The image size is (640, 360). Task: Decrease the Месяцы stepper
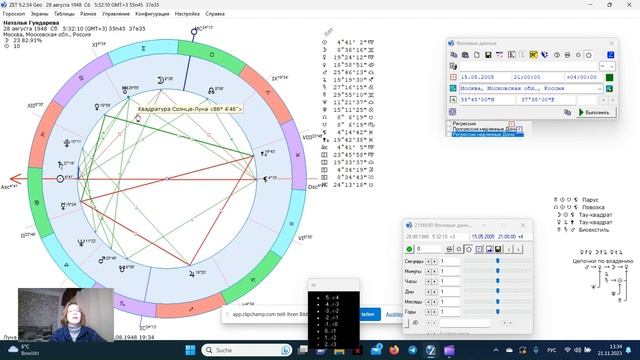click(x=428, y=302)
